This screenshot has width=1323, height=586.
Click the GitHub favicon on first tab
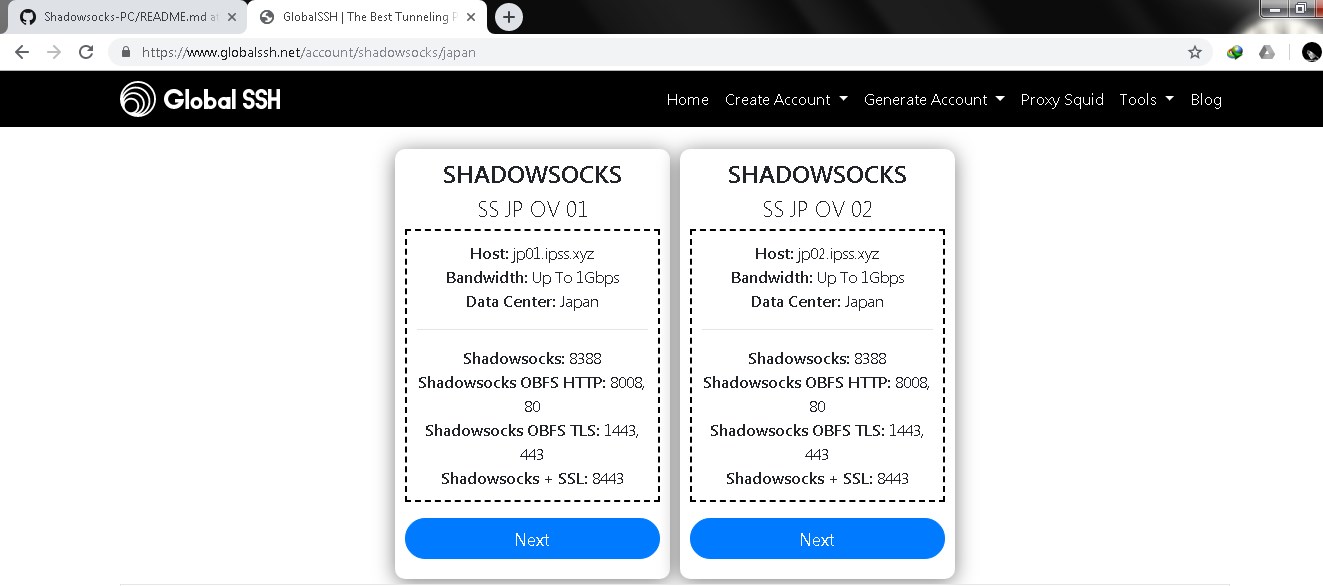(28, 17)
